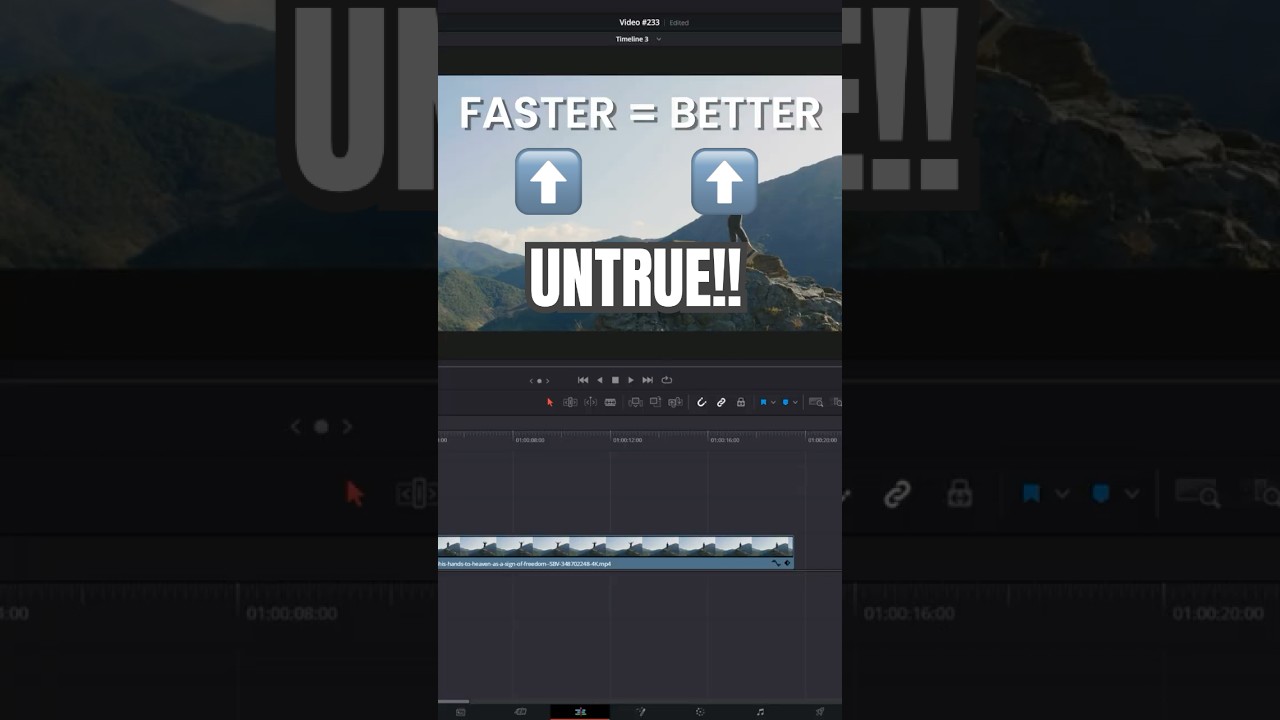Click ruler at timecode 01:00:12:00
Screen dimensions: 1280x720
pyautogui.click(x=628, y=440)
